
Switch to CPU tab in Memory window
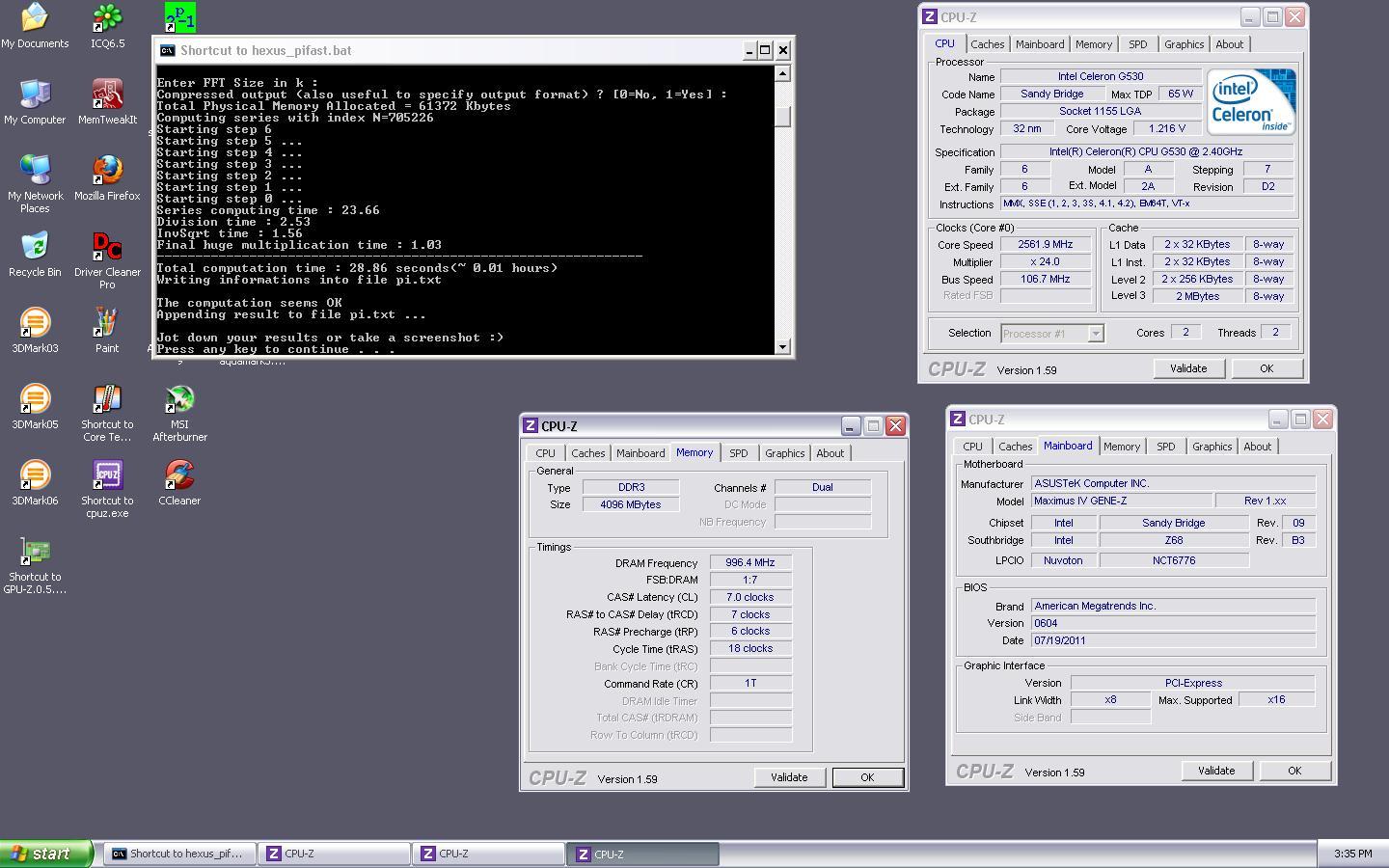point(545,453)
